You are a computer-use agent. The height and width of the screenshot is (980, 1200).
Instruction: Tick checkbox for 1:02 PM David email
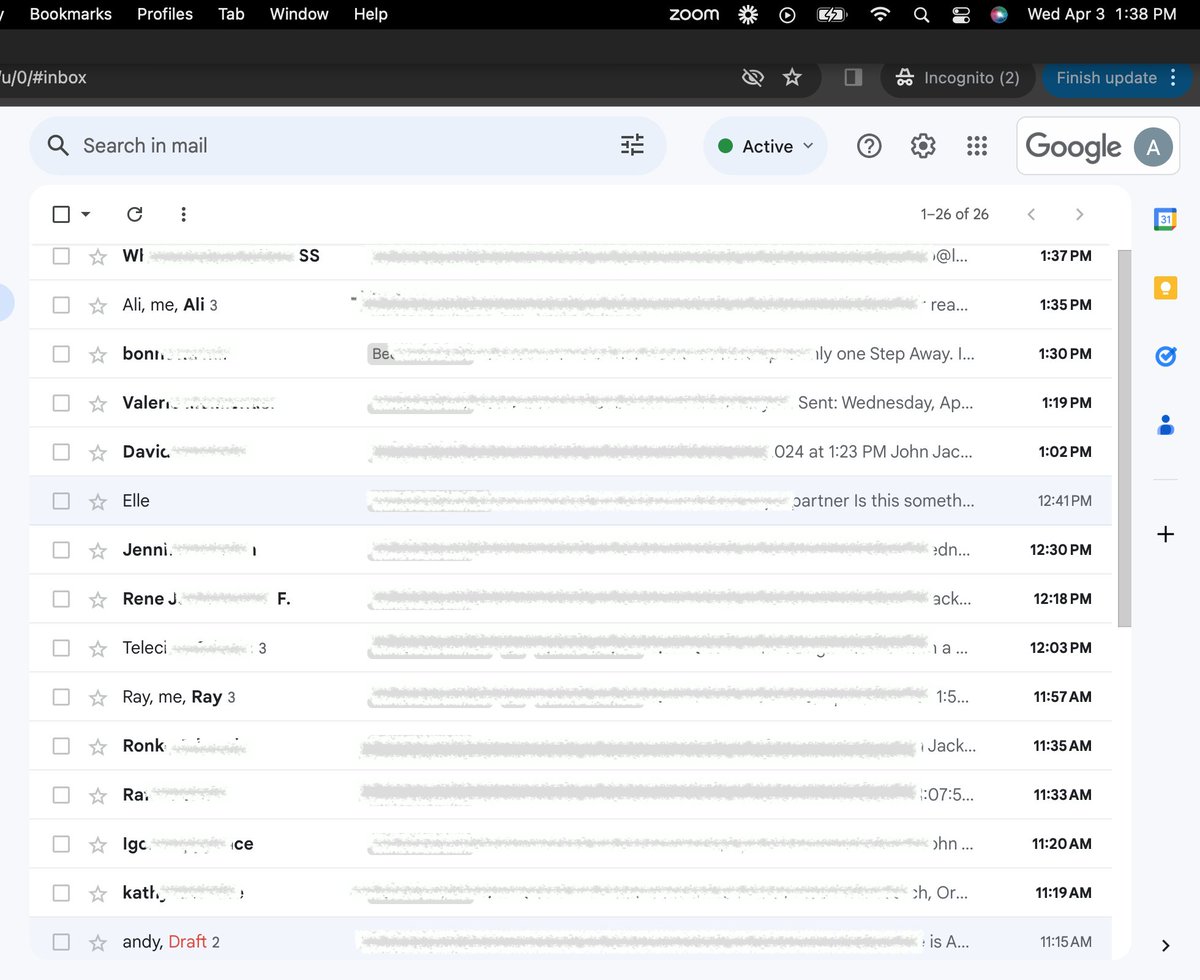(61, 452)
